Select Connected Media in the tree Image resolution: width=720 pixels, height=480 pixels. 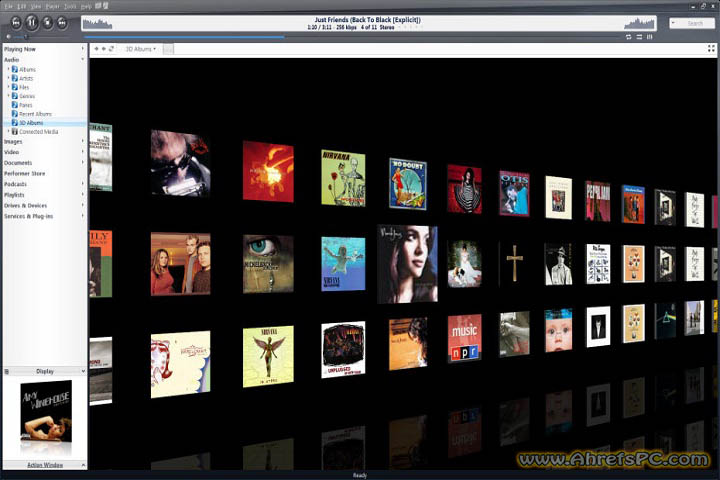[x=39, y=132]
